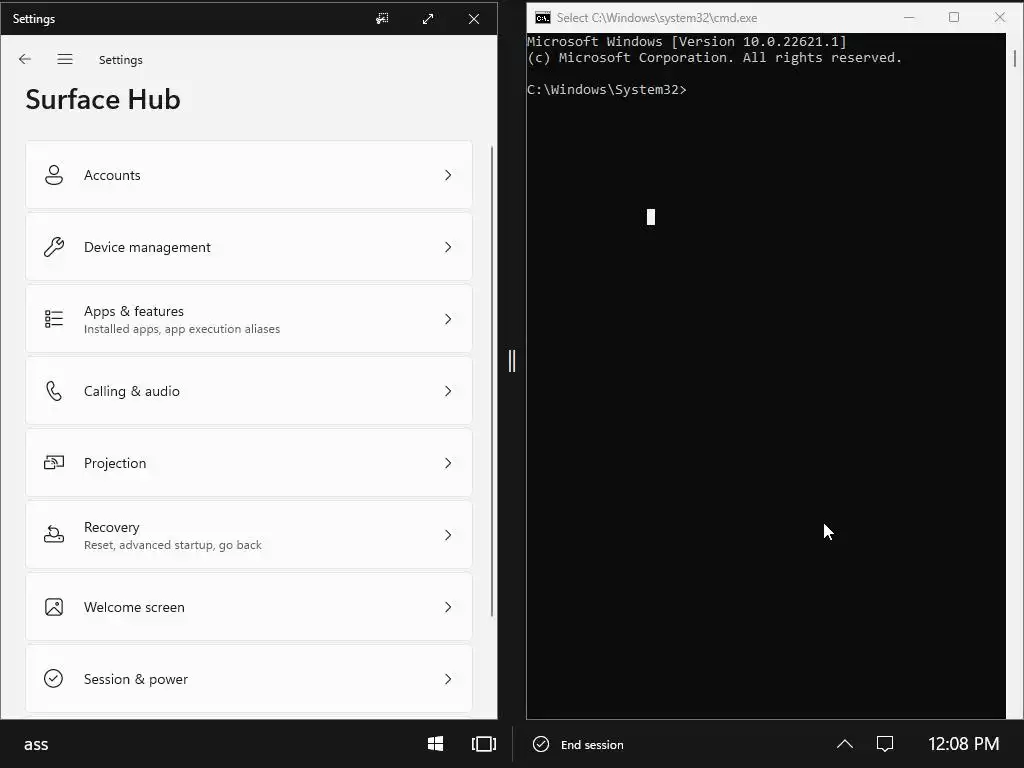Image resolution: width=1024 pixels, height=768 pixels.
Task: Expand Settings window to full screen
Action: coord(428,19)
